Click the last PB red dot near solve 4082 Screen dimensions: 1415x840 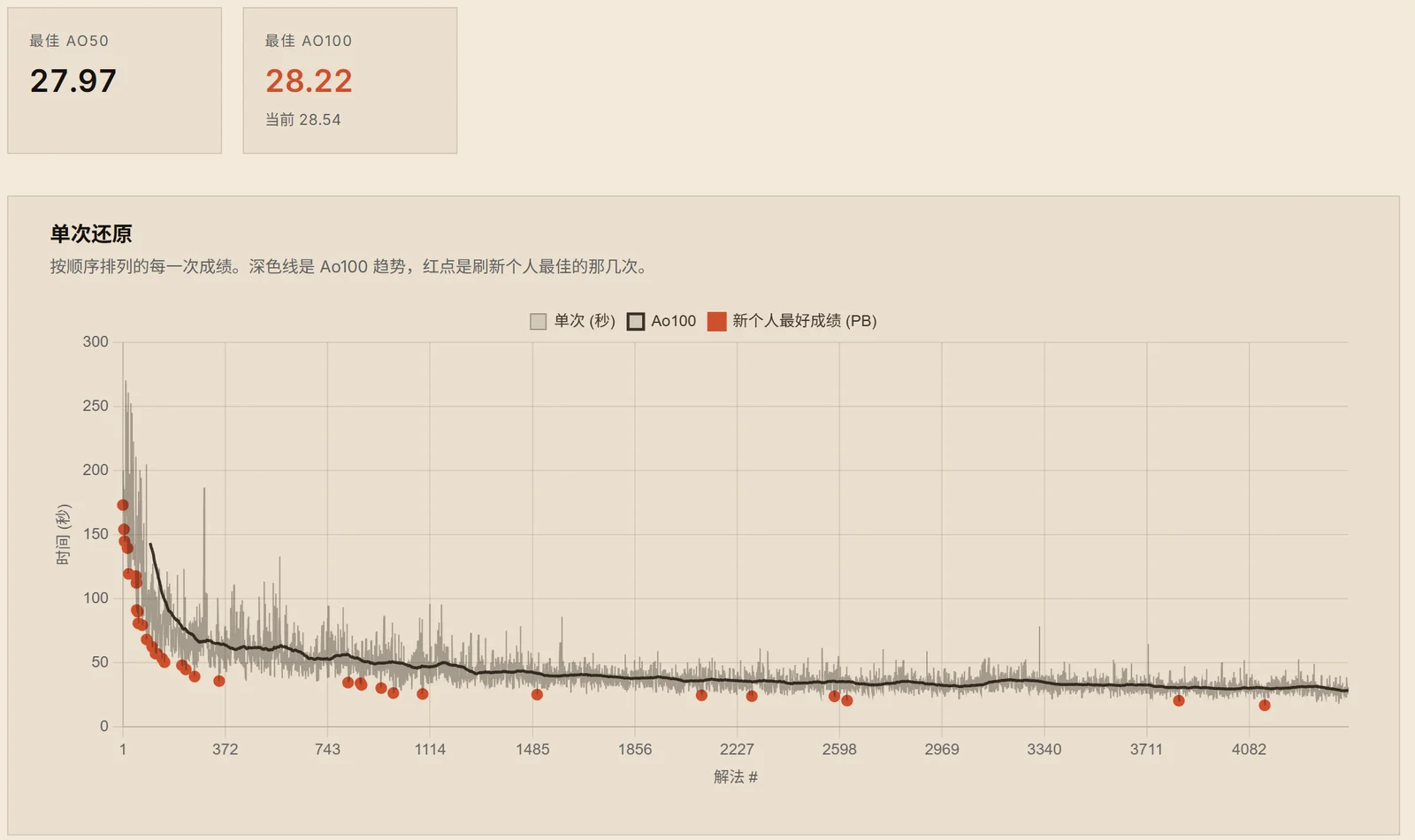pyautogui.click(x=1265, y=705)
